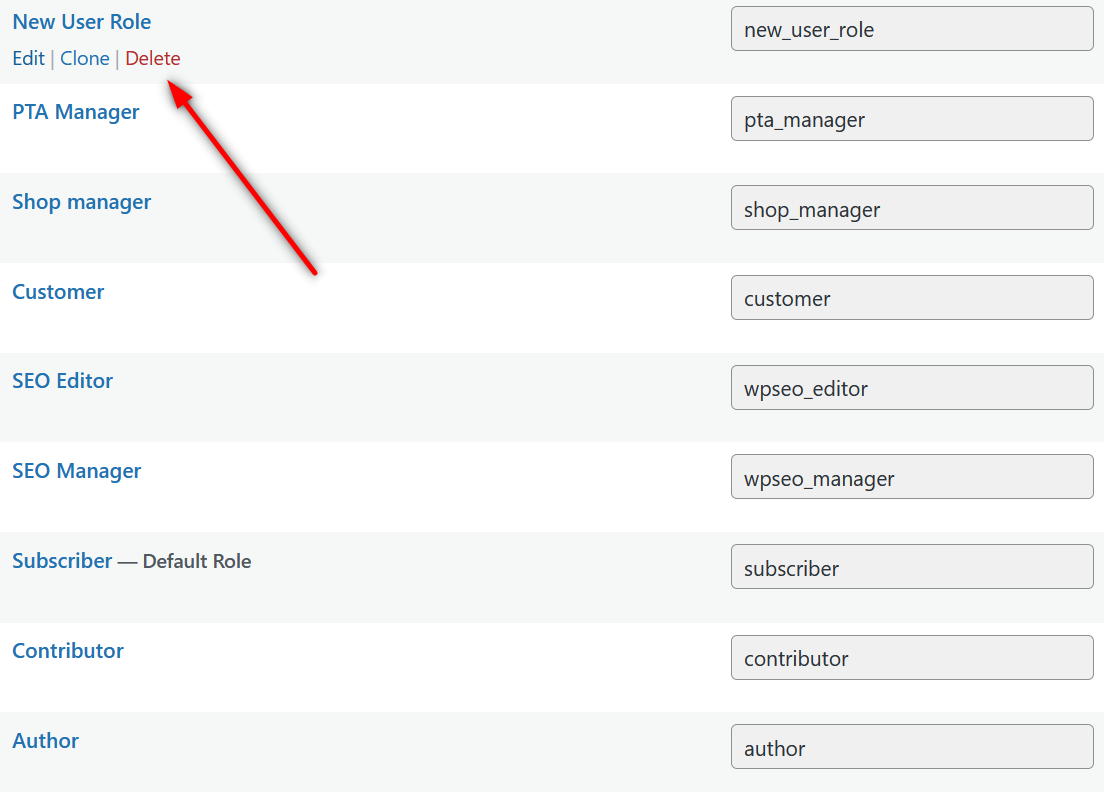The image size is (1104, 792).
Task: Click the author slug input field
Action: click(911, 747)
